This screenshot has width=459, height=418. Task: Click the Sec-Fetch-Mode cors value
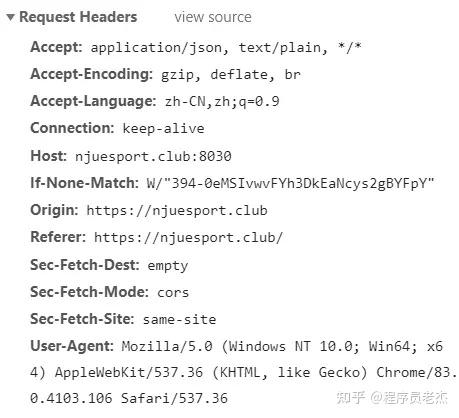point(173,293)
